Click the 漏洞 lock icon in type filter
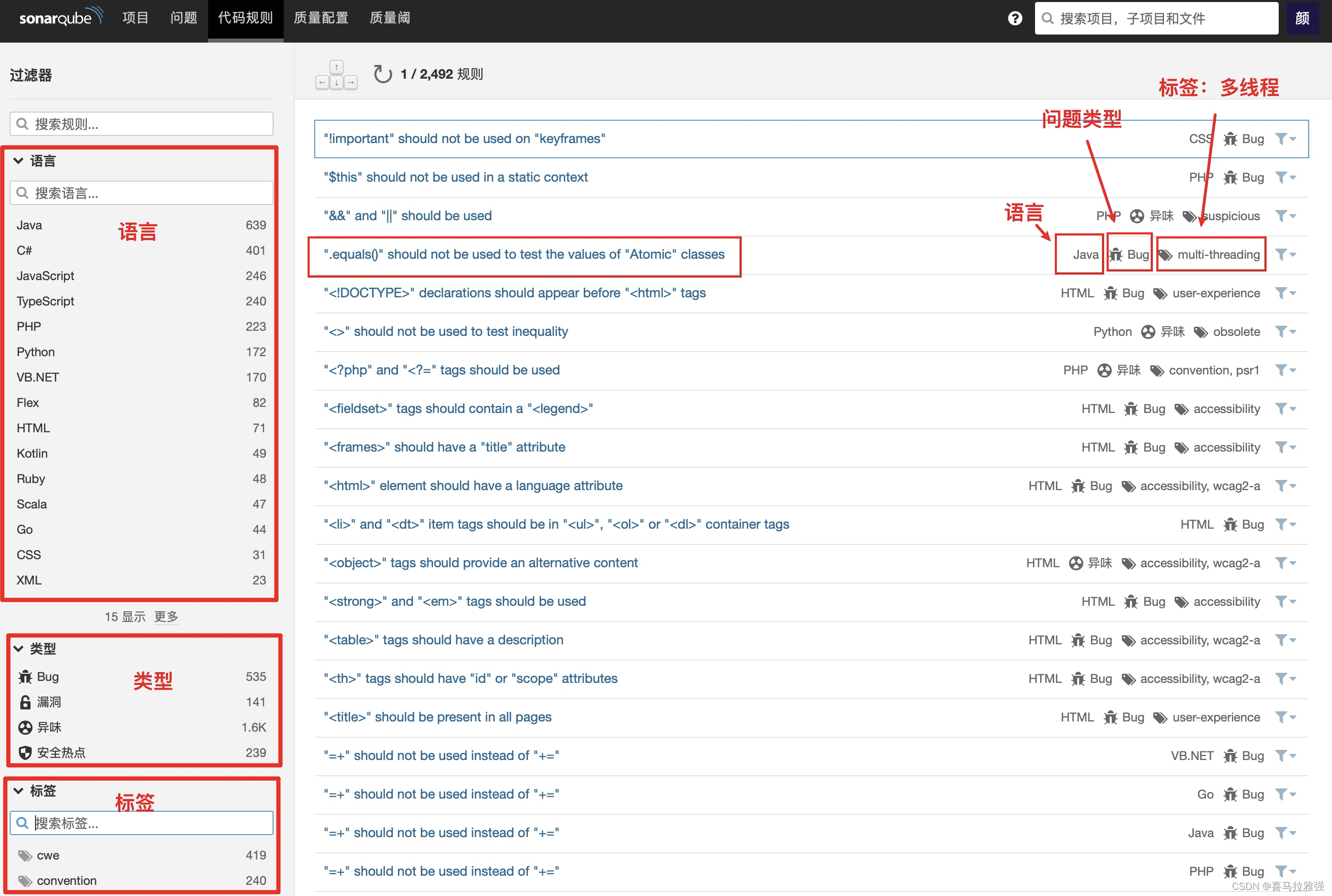The height and width of the screenshot is (896, 1332). [25, 702]
